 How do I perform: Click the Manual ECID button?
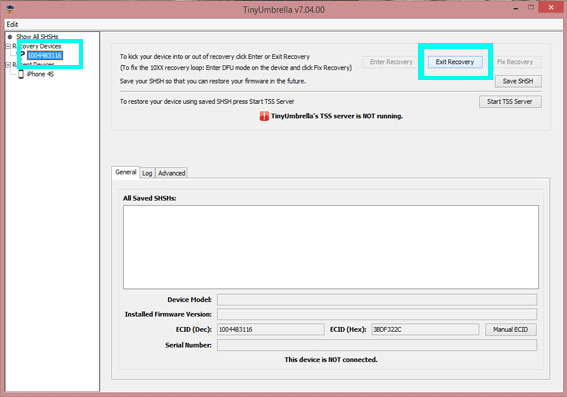click(x=511, y=329)
